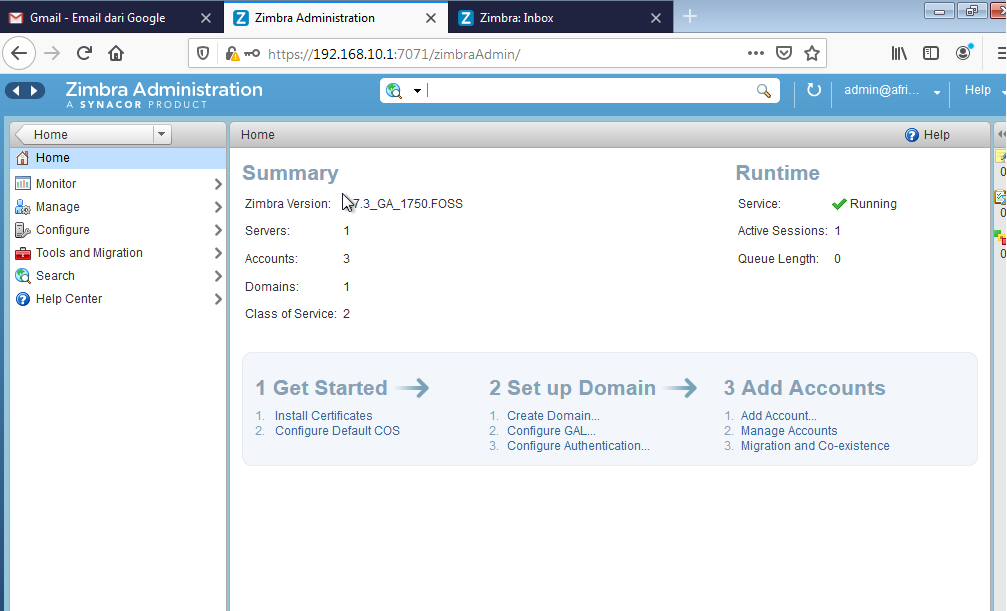The height and width of the screenshot is (611, 1007).
Task: Close the Zimbra: Inbox tab
Action: (x=656, y=18)
